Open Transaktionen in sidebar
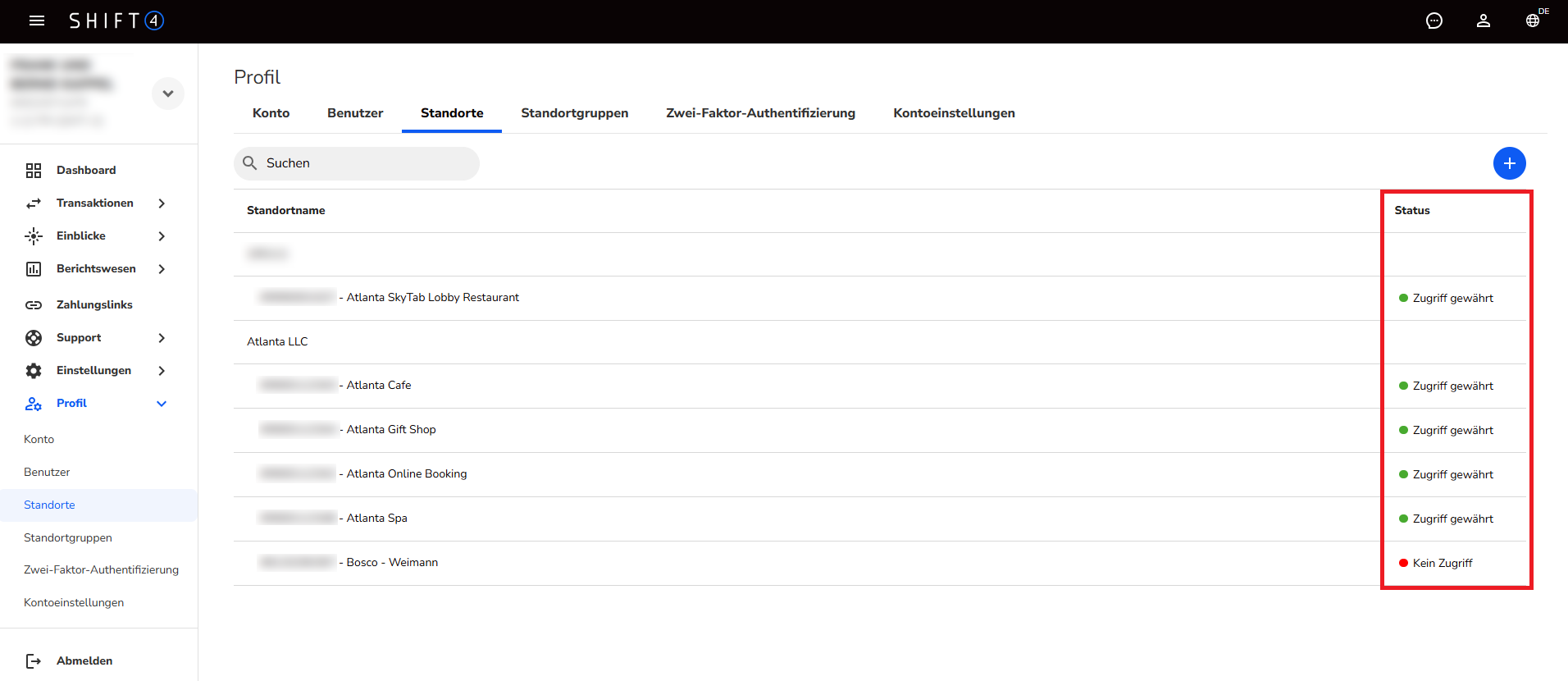The image size is (1568, 681). pos(95,203)
